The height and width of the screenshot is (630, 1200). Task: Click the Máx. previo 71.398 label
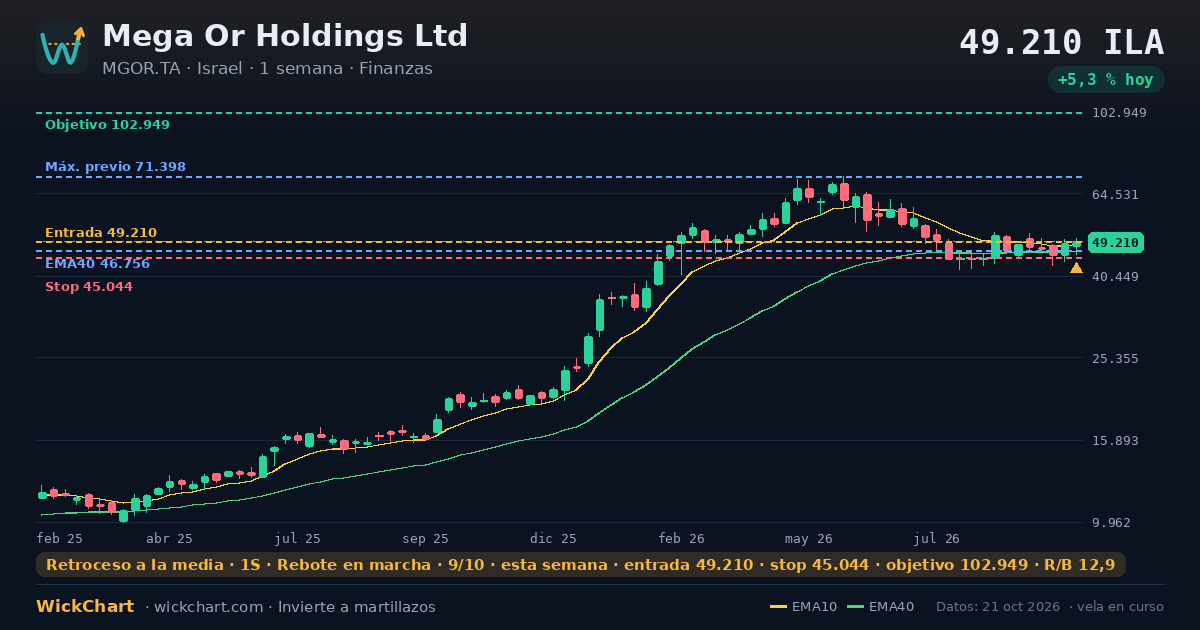pyautogui.click(x=115, y=167)
